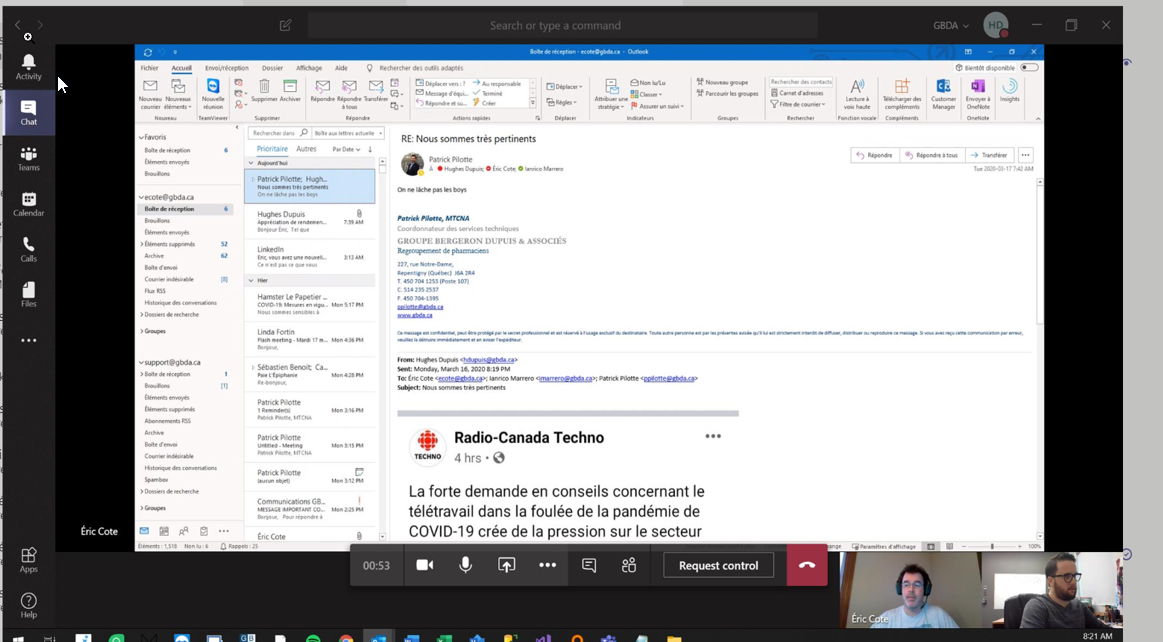This screenshot has width=1163, height=642.
Task: Click the TeamViewer Nouvelle réunion icon
Action: tap(213, 95)
